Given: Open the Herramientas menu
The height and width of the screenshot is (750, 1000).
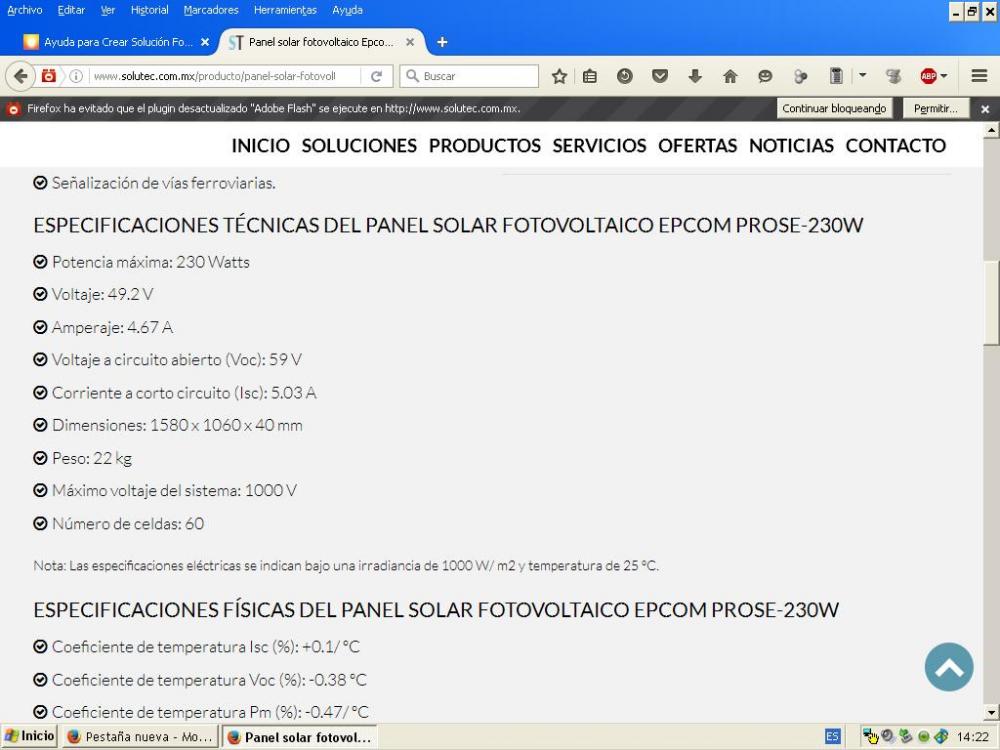Looking at the screenshot, I should [x=285, y=10].
